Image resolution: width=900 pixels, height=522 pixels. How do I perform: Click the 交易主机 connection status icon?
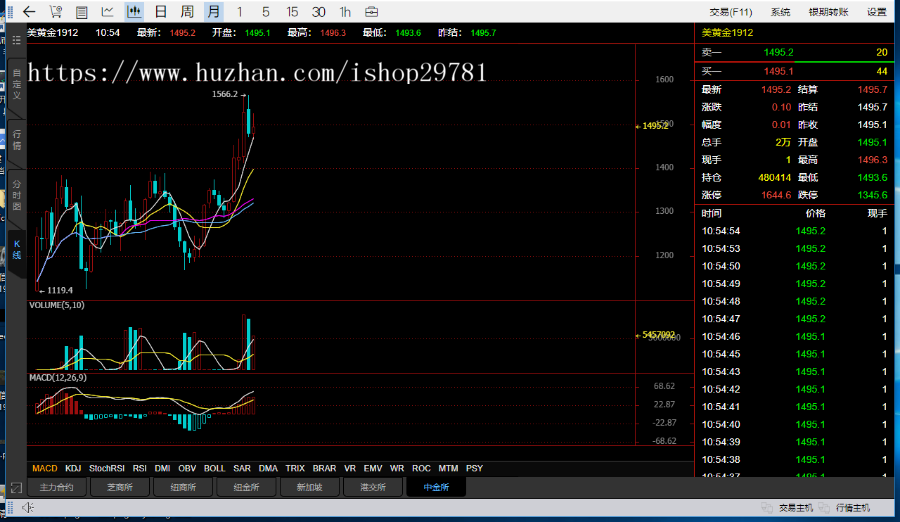[767, 508]
